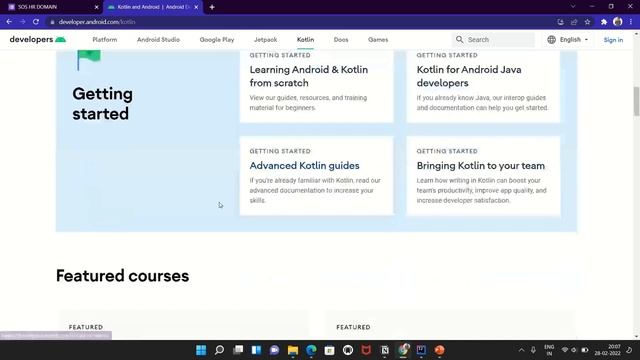Expand the English language dropdown

(568, 40)
